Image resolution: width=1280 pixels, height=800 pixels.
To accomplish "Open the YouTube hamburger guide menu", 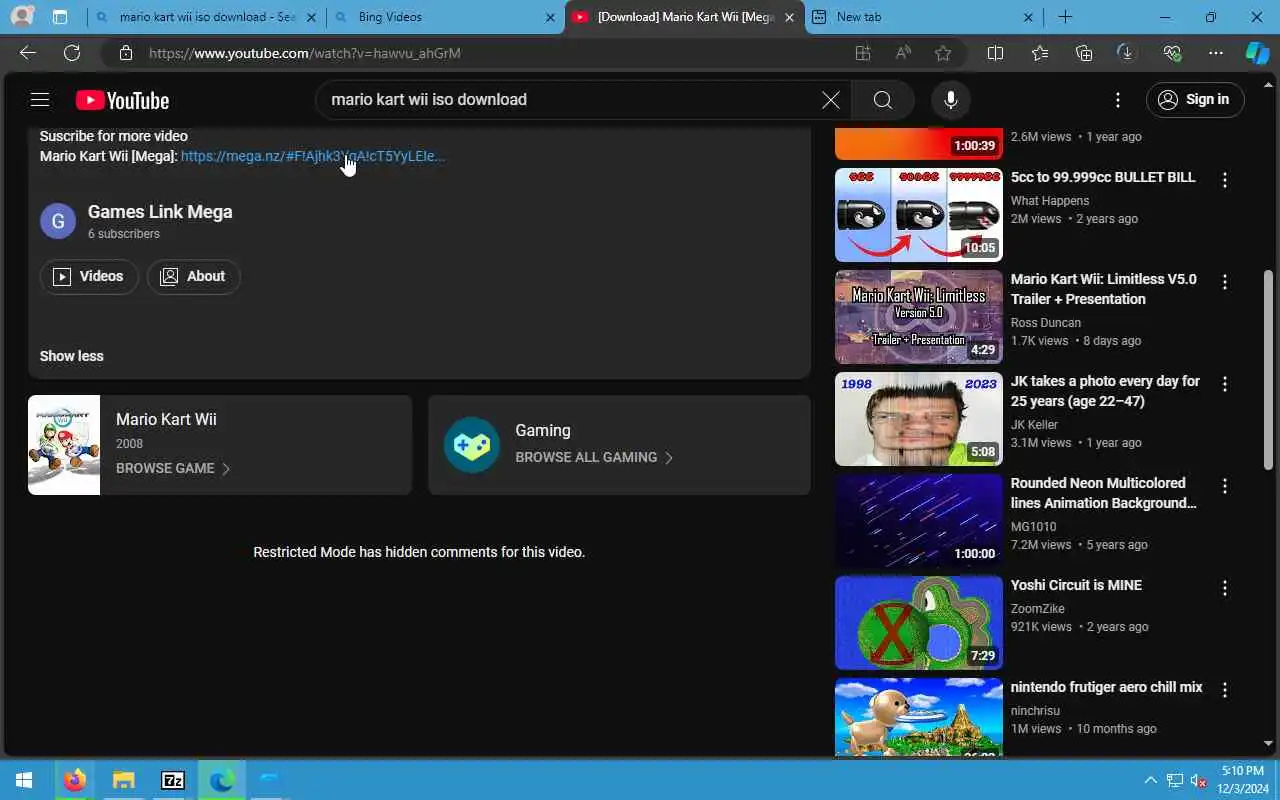I will [x=40, y=99].
